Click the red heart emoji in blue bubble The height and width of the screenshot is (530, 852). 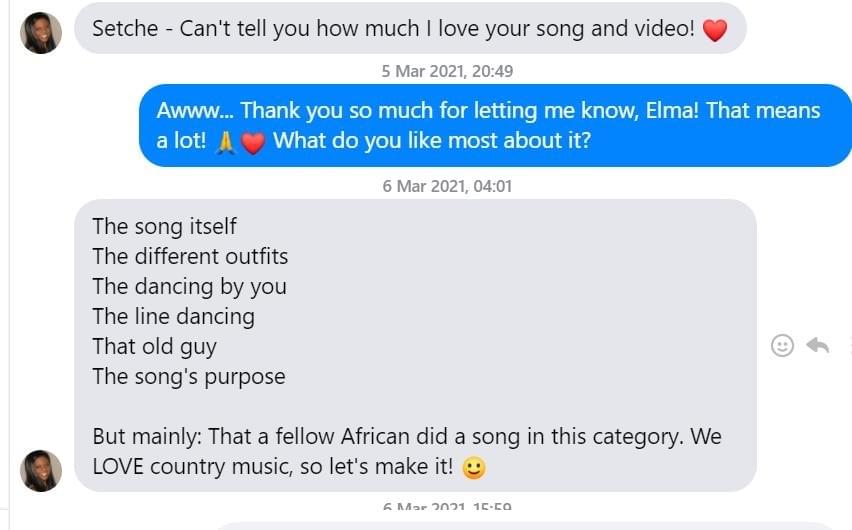point(253,143)
